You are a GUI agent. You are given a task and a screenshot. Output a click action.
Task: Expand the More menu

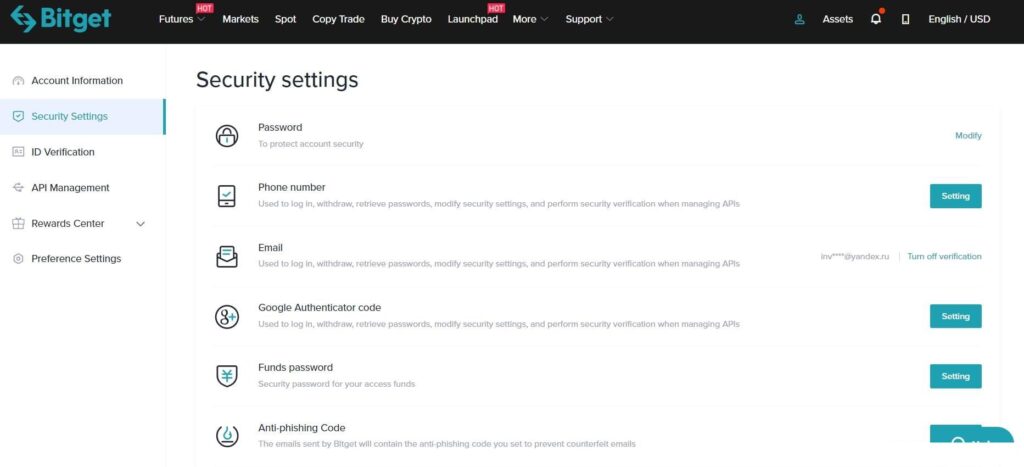coord(530,19)
